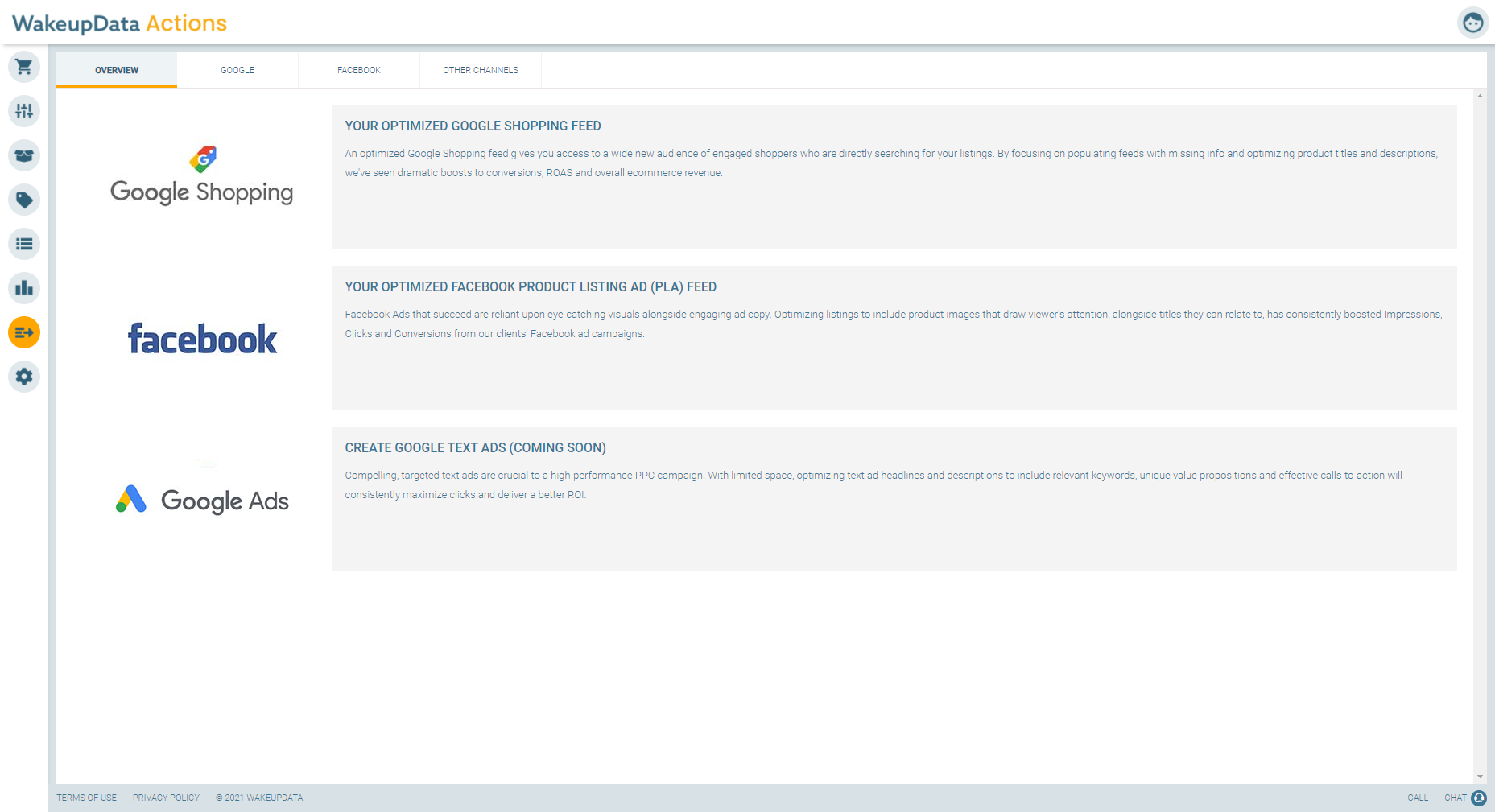Click the Call link in footer
1495x812 pixels.
1418,798
